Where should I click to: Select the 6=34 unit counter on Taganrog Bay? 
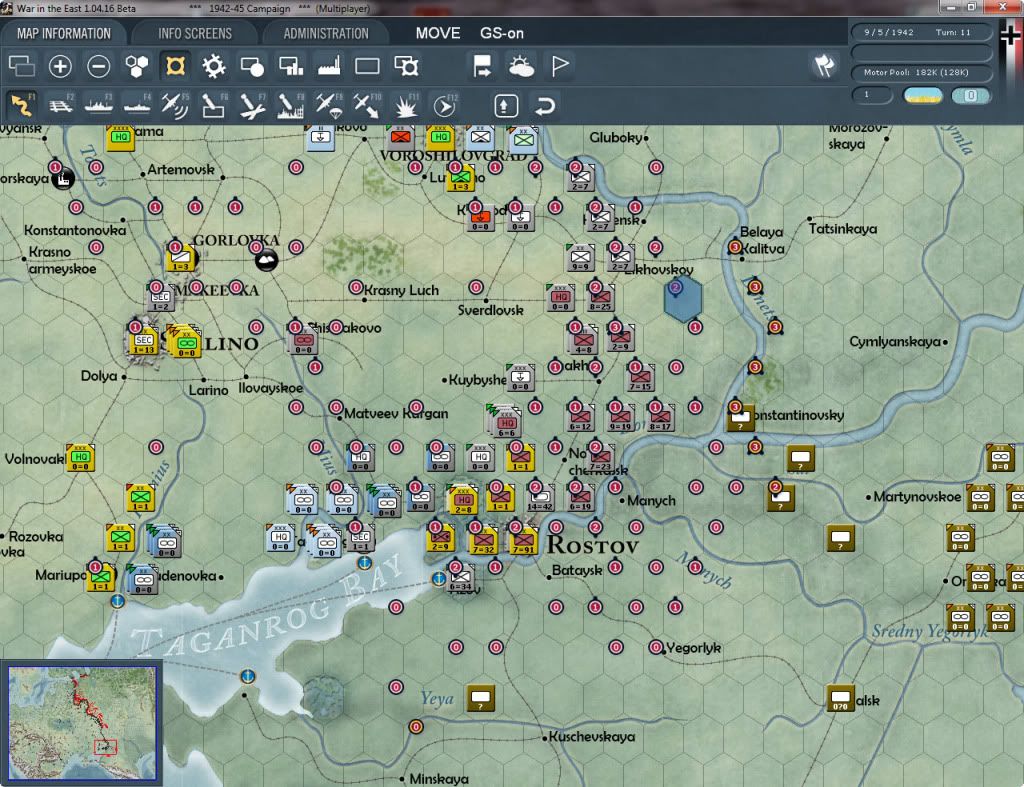461,578
